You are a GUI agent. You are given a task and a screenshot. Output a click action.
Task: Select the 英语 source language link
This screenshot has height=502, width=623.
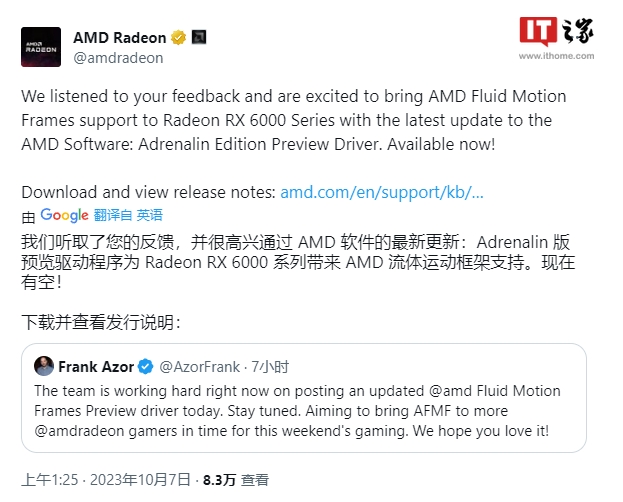(x=150, y=215)
